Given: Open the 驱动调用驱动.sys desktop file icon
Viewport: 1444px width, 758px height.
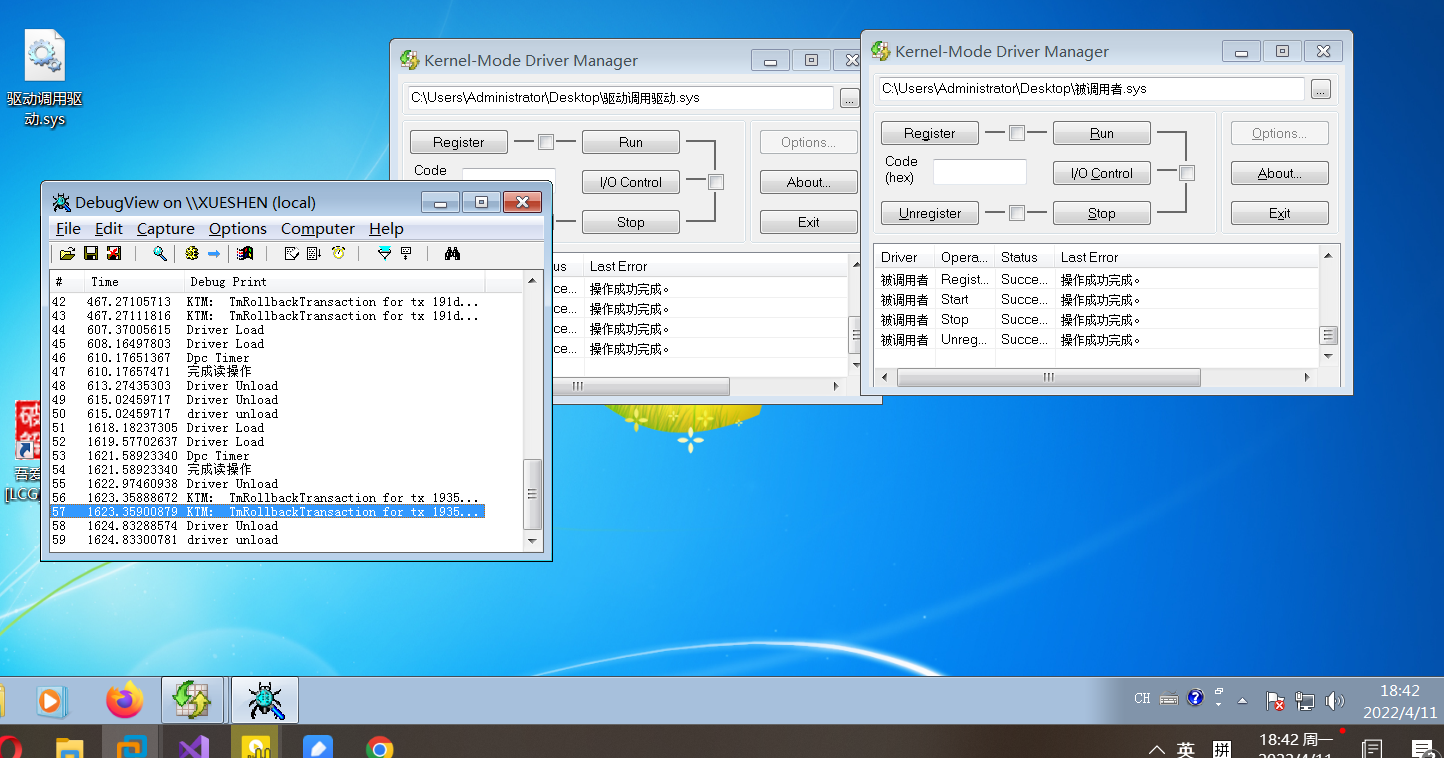Looking at the screenshot, I should (44, 80).
